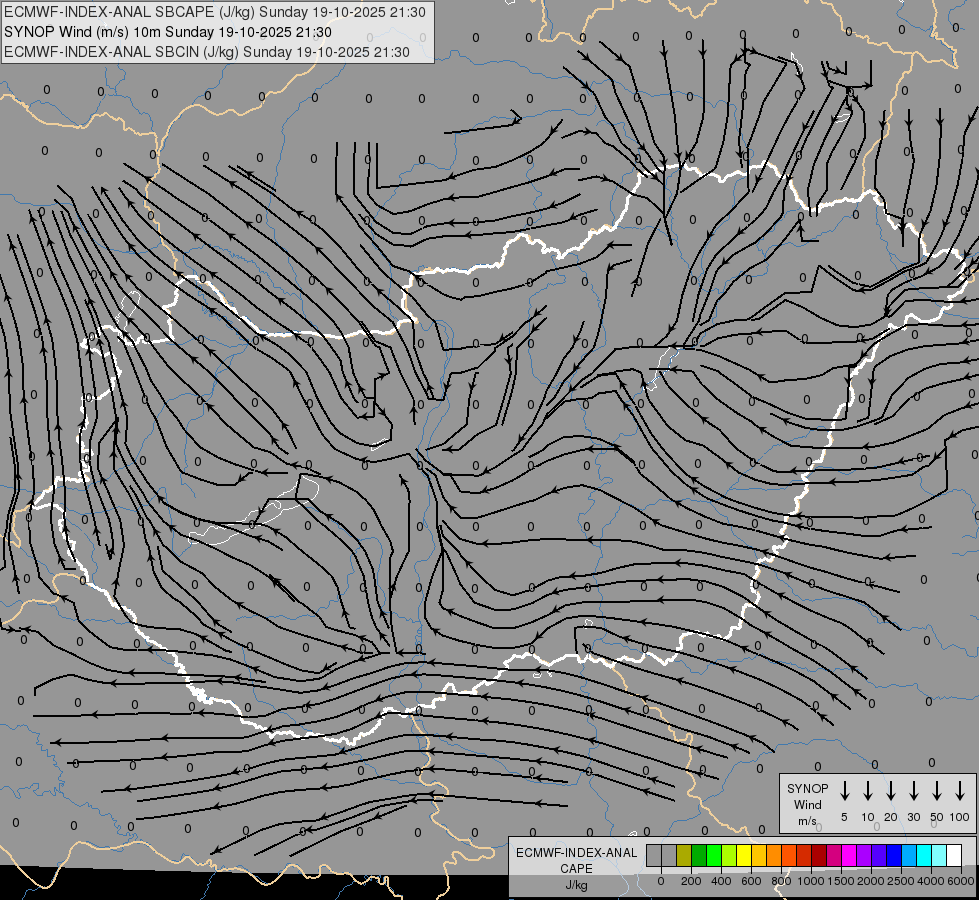Screen dimensions: 979x900
Task: Select the cyan swatch before 4000
Action: 923,855
